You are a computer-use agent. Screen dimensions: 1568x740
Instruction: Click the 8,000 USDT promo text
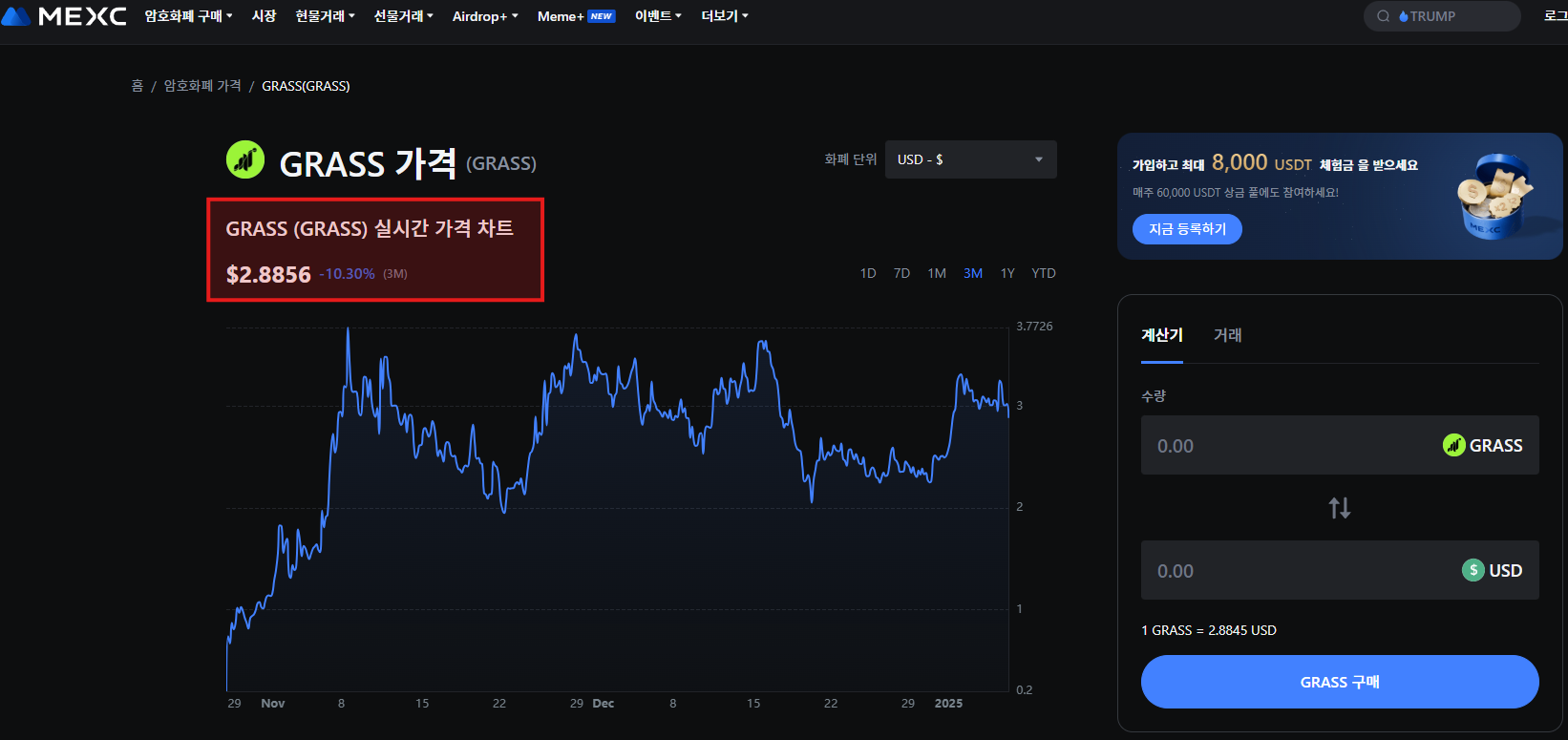[x=1261, y=163]
